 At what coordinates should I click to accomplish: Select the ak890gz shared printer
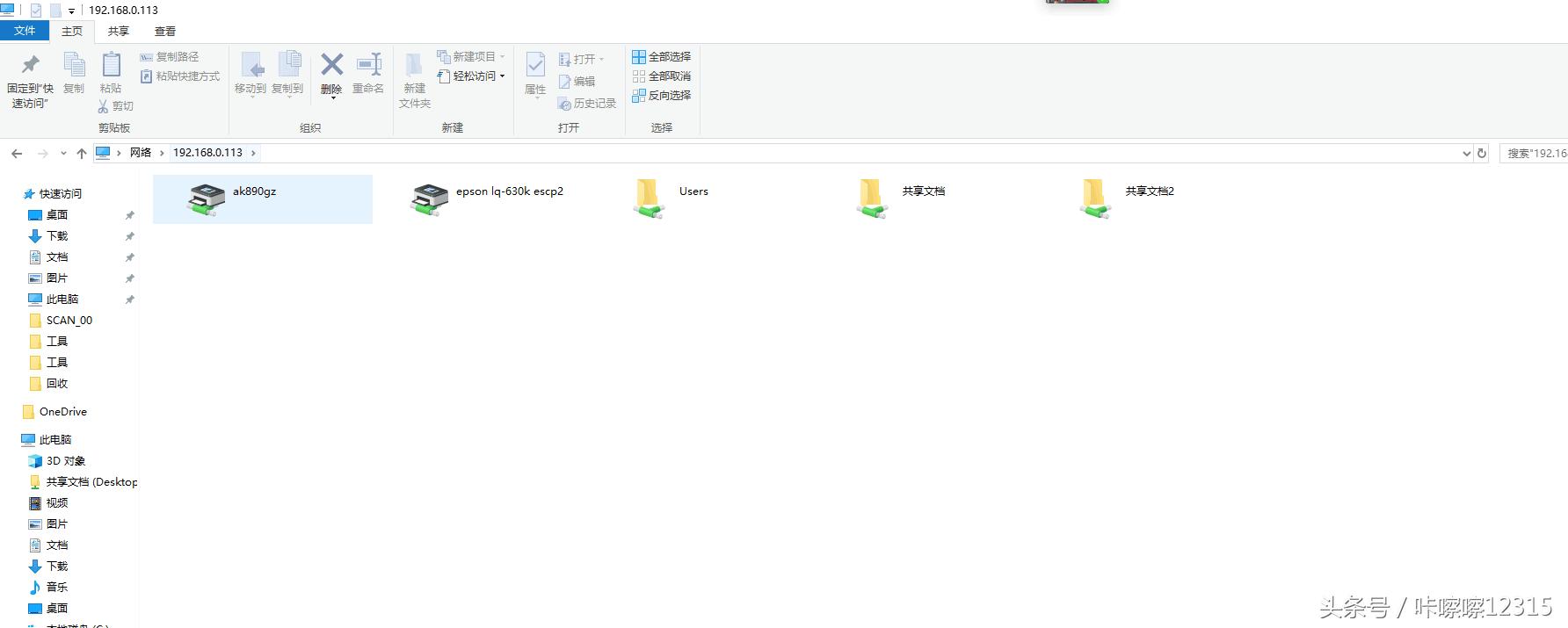(x=262, y=199)
